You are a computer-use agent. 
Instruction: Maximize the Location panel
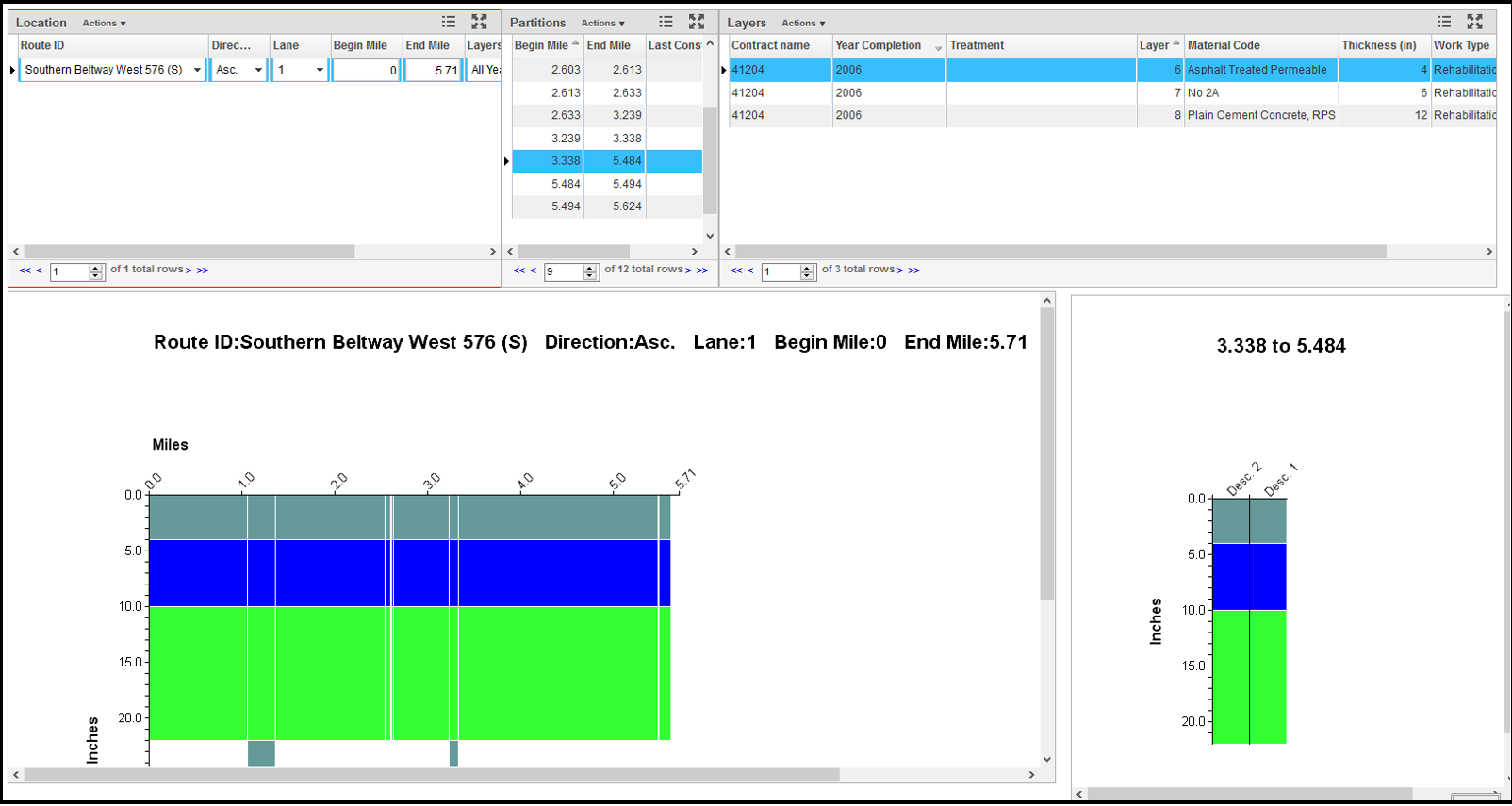tap(479, 22)
